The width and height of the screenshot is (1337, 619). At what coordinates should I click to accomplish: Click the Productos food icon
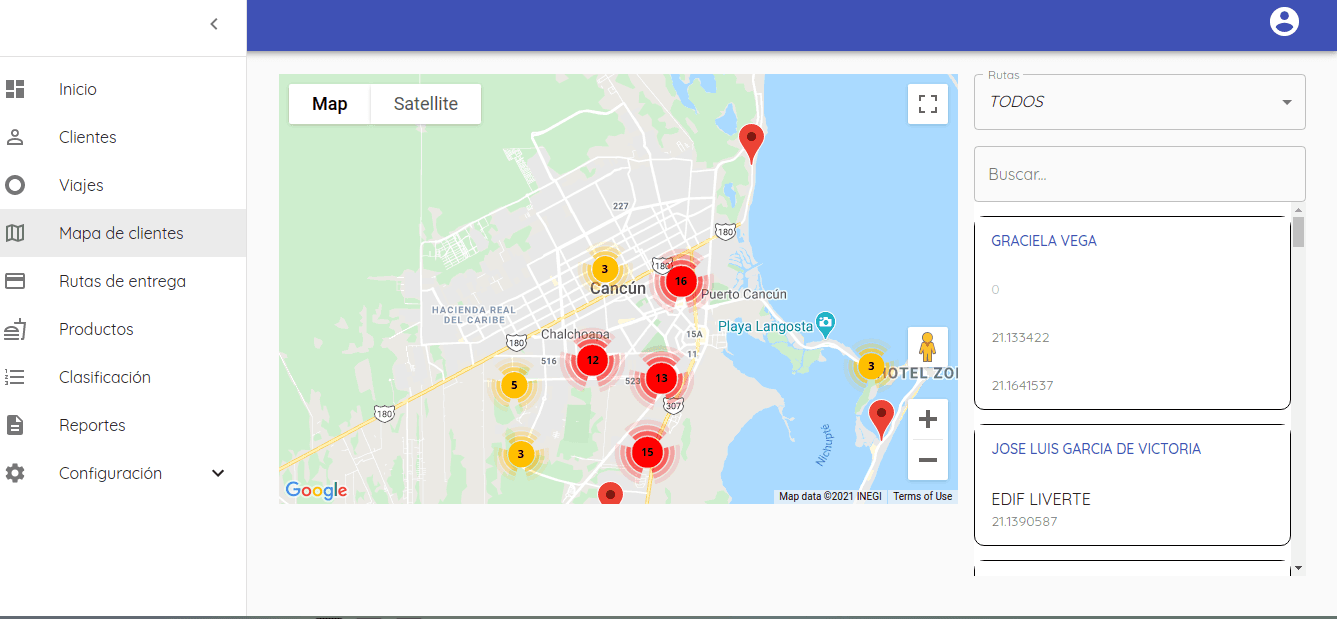(15, 329)
